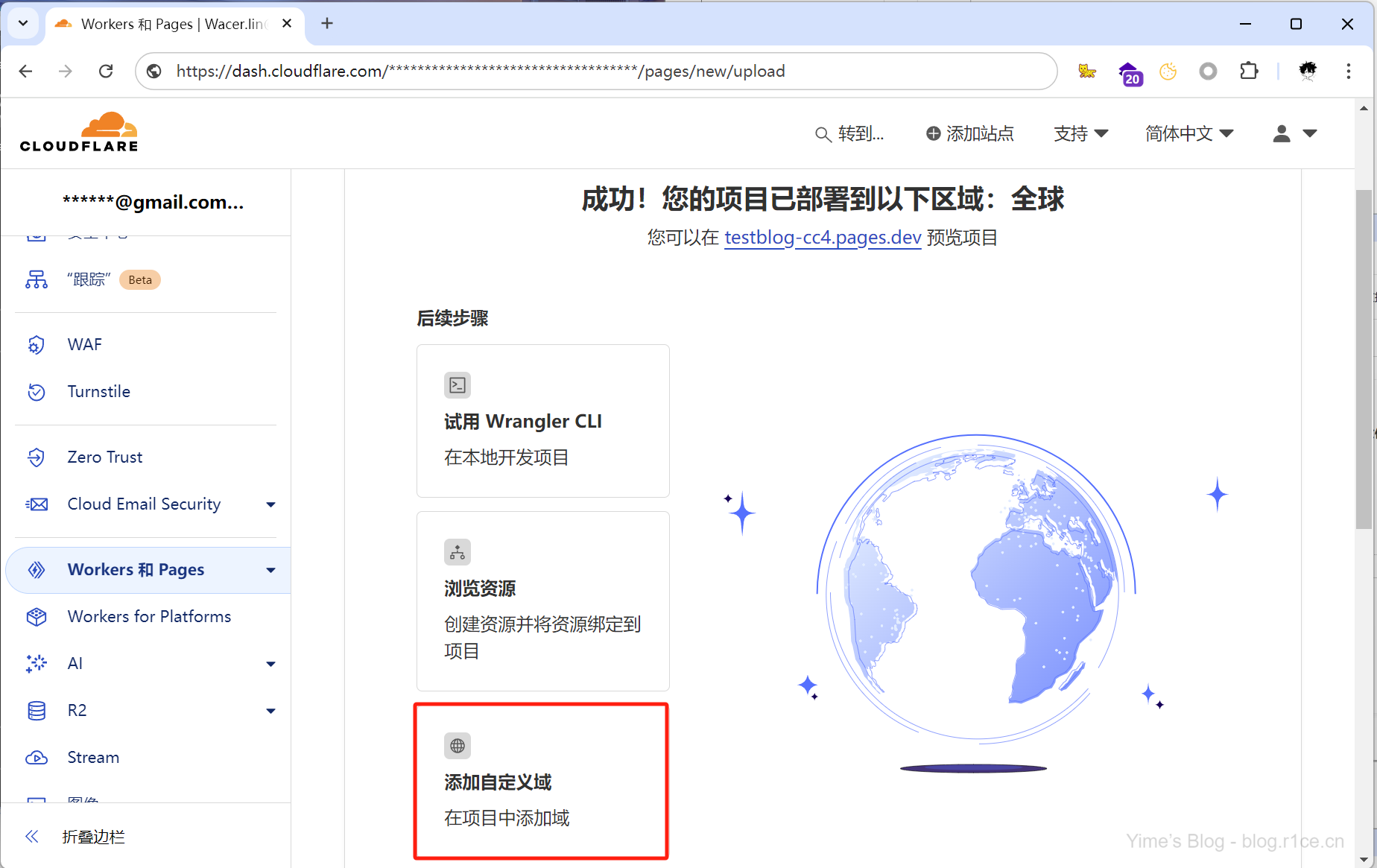Screen dimensions: 1377x868
Task: Open the testblog-cc4.pages.dev preview link
Action: click(823, 238)
